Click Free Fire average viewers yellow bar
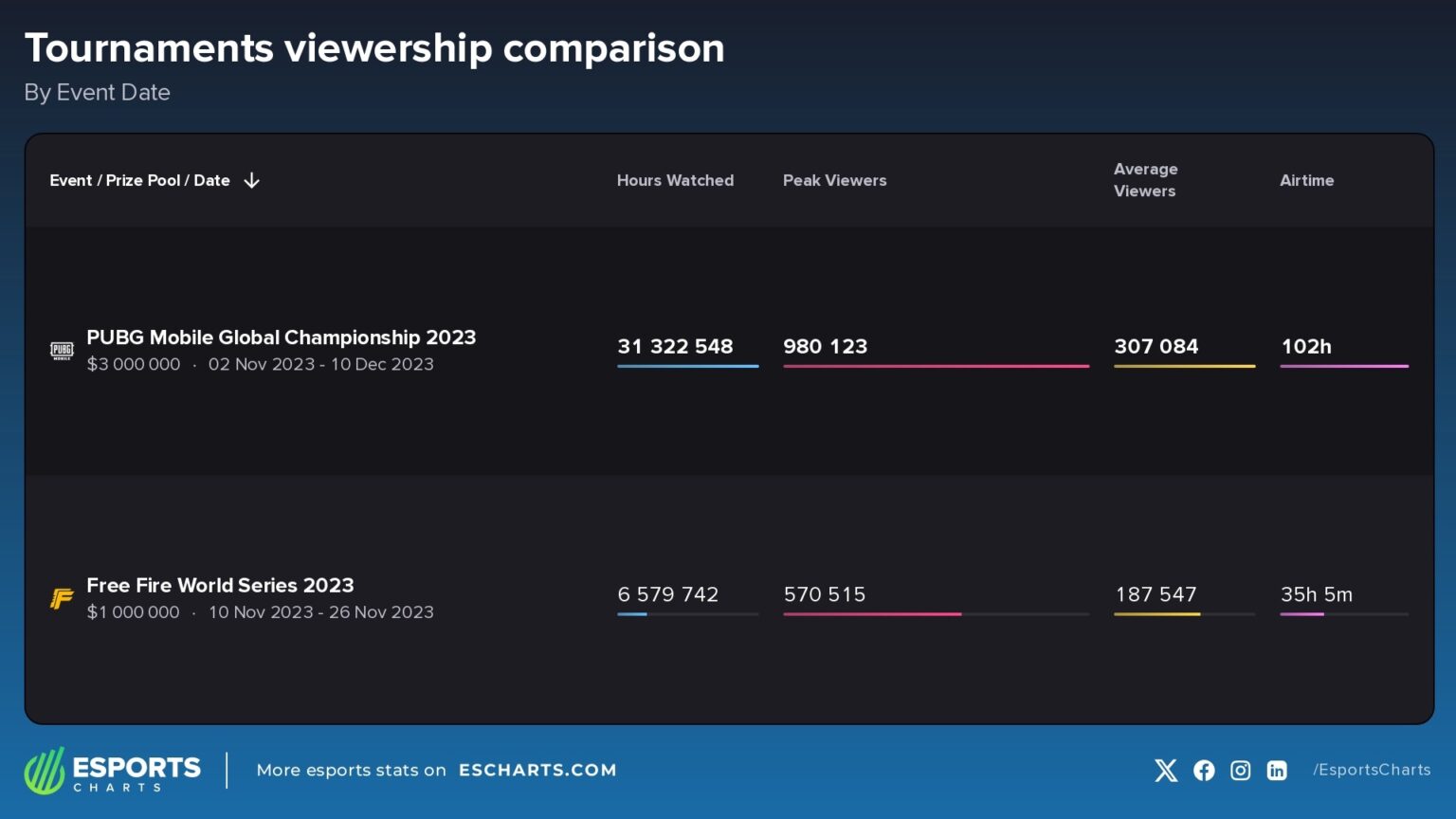This screenshot has height=819, width=1456. (1157, 614)
